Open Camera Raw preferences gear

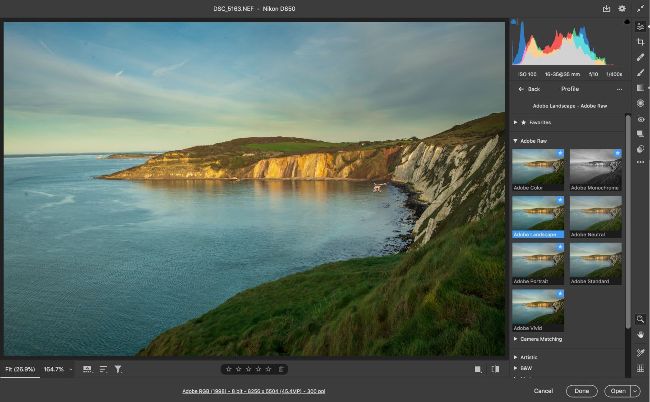(x=621, y=8)
